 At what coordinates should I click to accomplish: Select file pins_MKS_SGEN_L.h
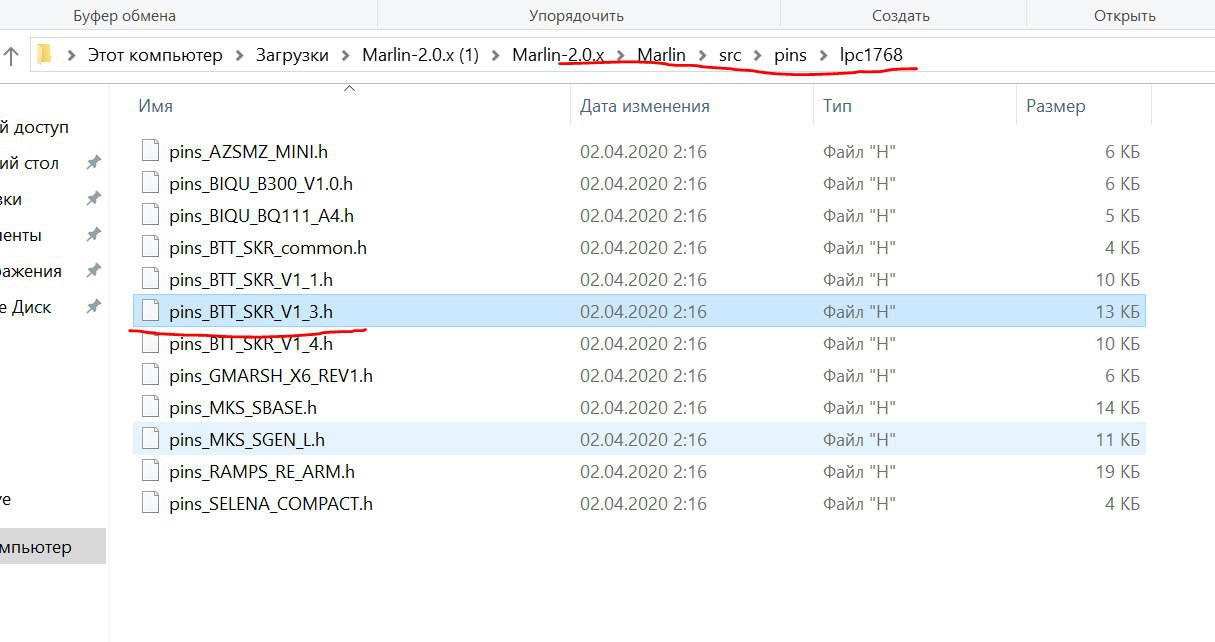(638, 439)
